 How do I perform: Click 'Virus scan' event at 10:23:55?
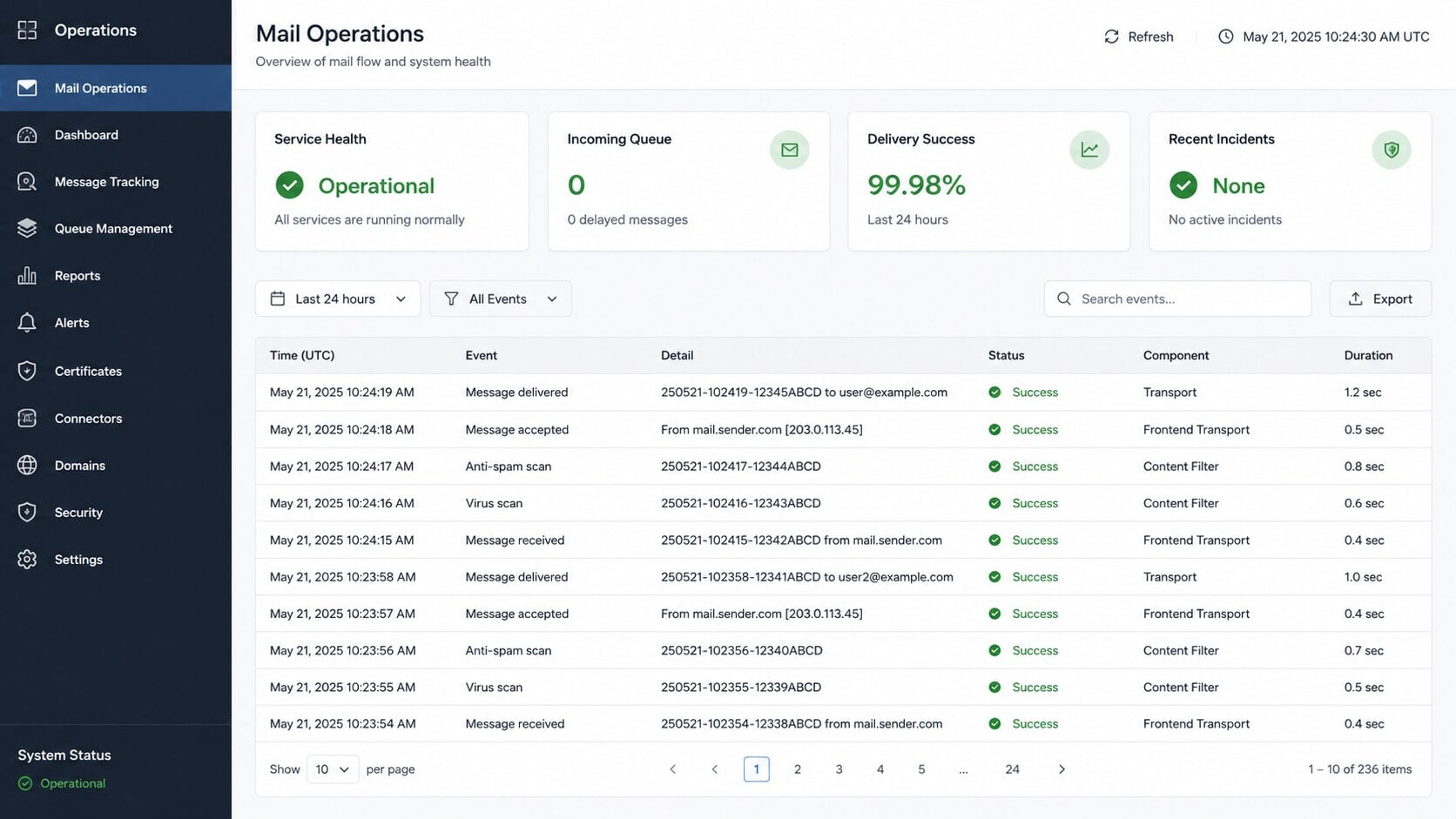494,688
